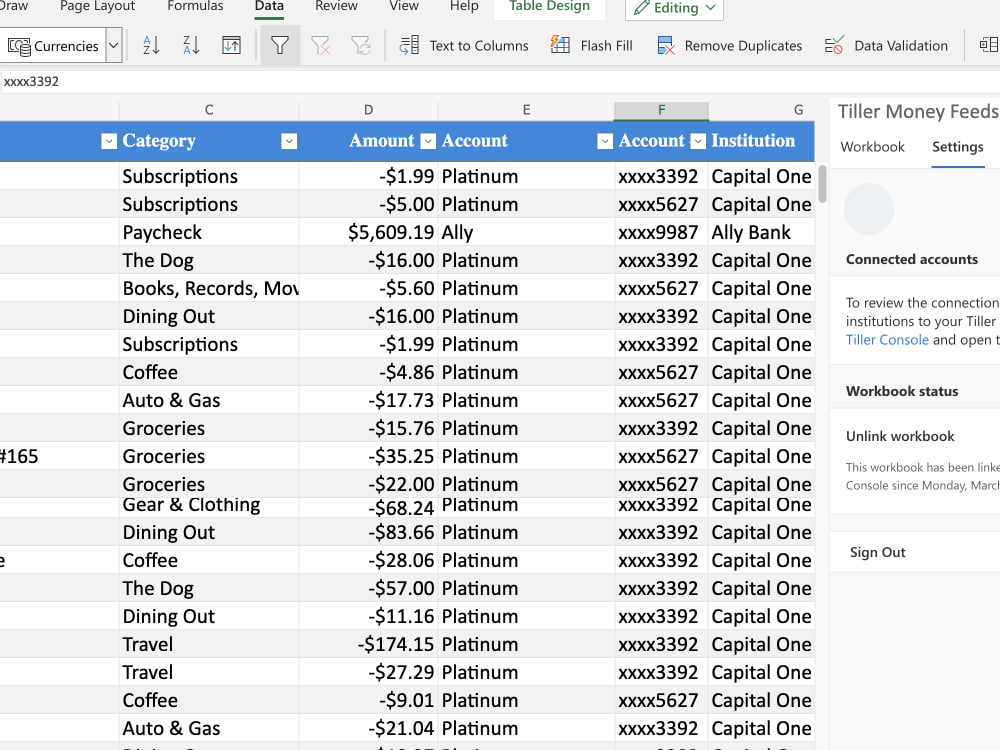This screenshot has height=750, width=1000.
Task: Select the Ally Bank institution cell
Action: click(x=761, y=232)
